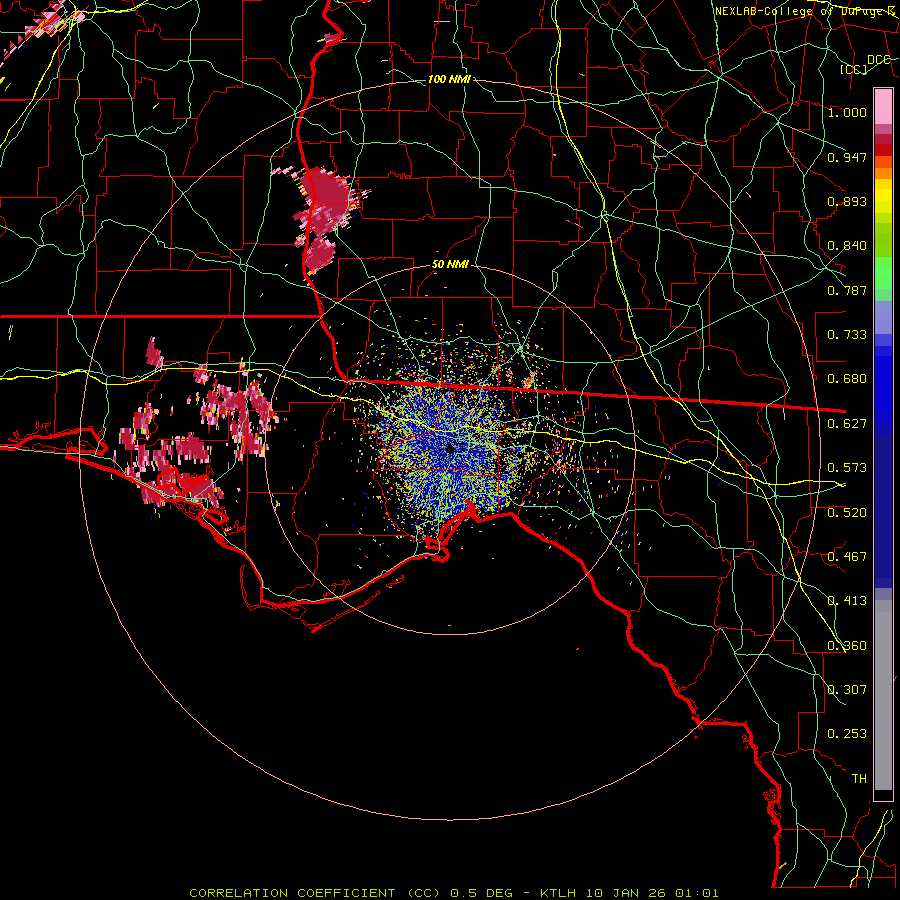Viewport: 900px width, 900px height.
Task: Select the 0.573 scale value
Action: [x=847, y=468]
